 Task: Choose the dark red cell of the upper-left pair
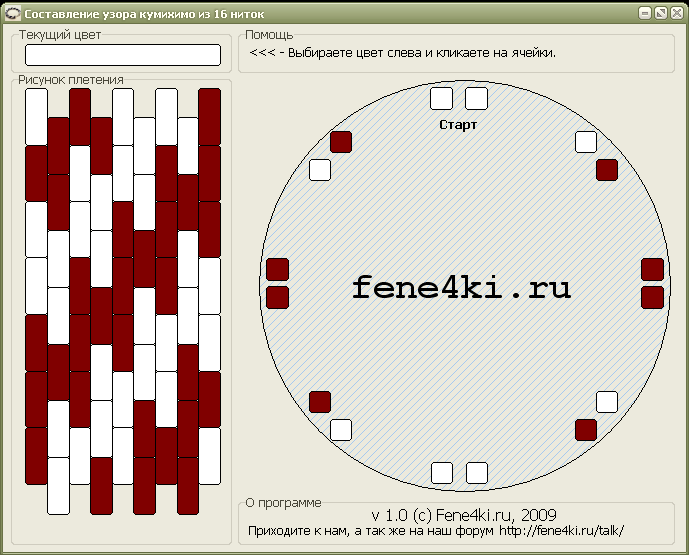coord(341,142)
